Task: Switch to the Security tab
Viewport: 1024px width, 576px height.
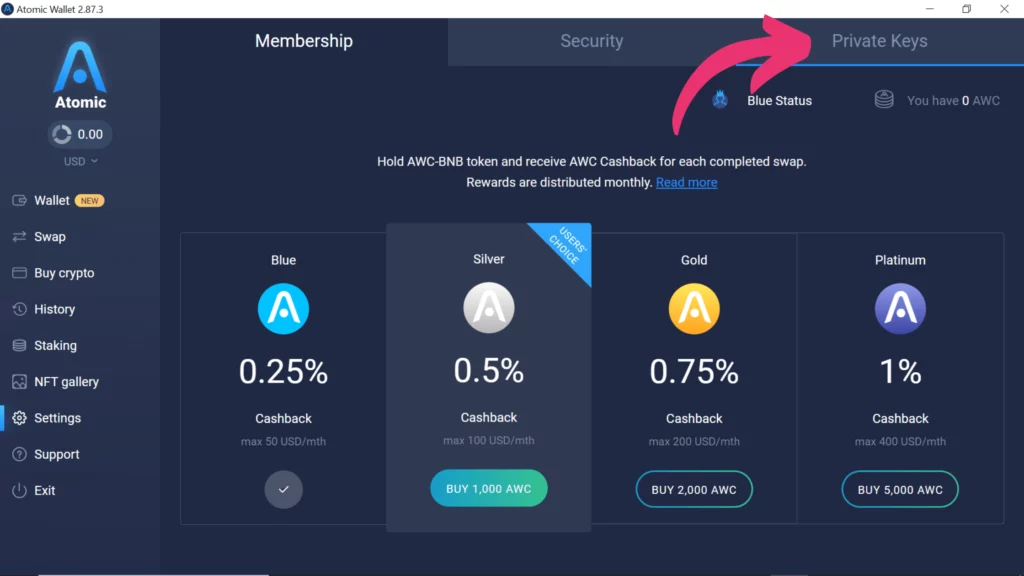Action: point(591,41)
